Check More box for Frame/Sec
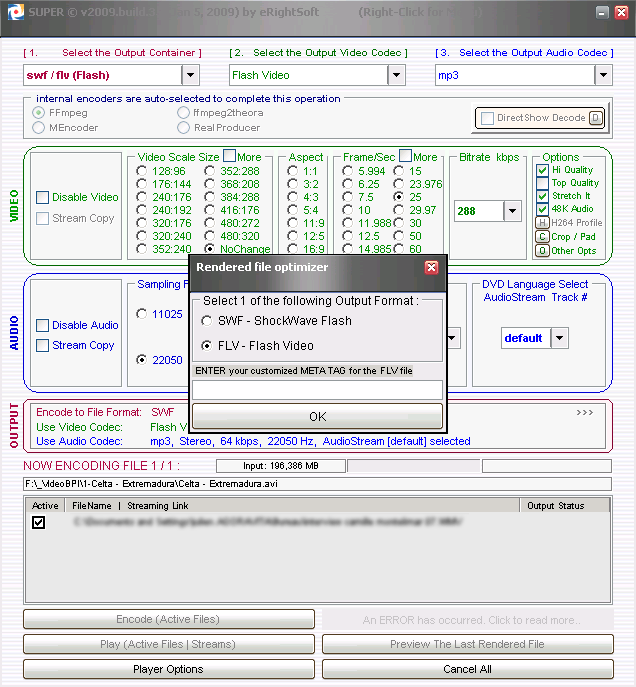 point(406,156)
